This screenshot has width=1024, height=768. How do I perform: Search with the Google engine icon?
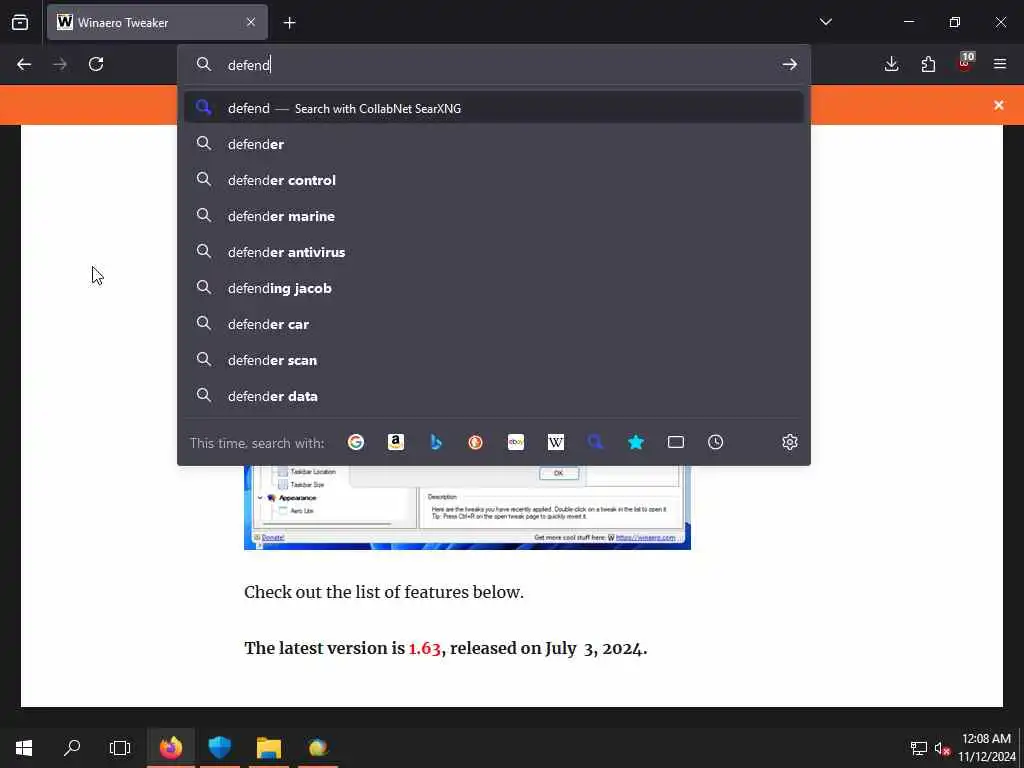(356, 442)
